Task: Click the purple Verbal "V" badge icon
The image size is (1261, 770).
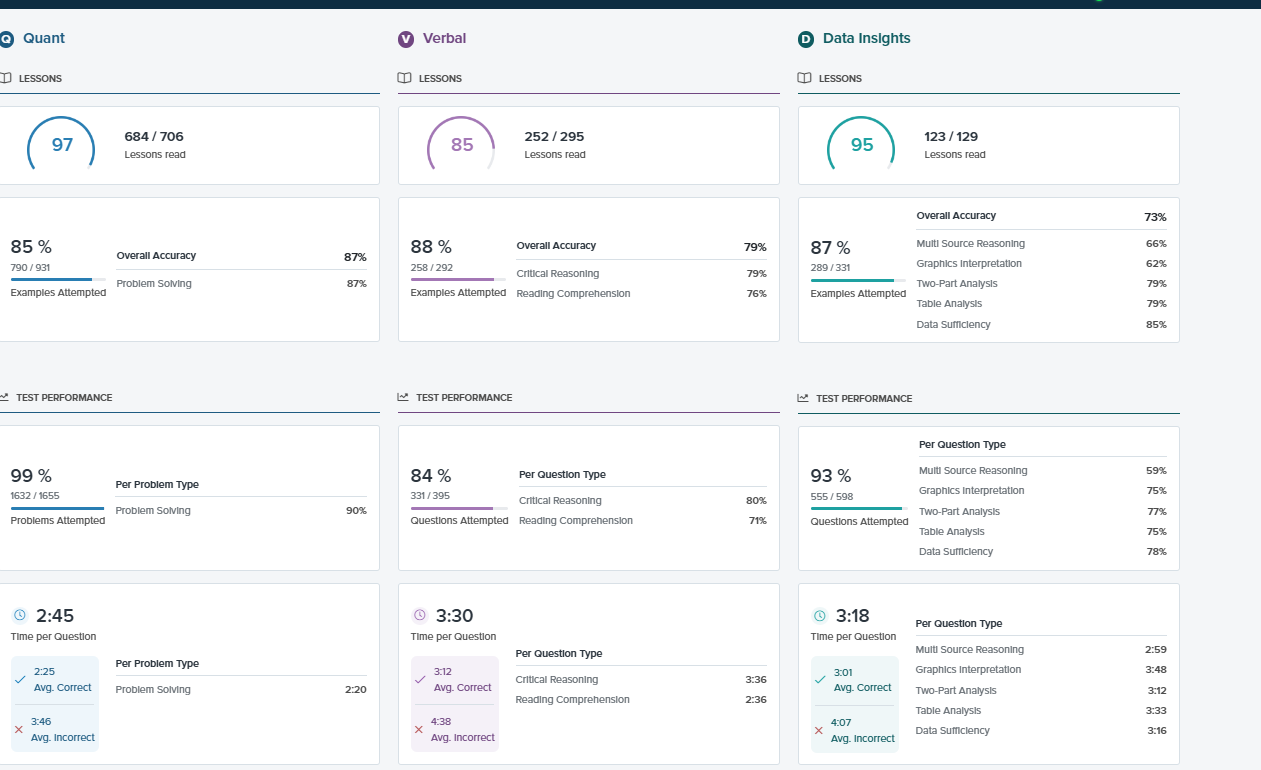Action: (x=405, y=39)
